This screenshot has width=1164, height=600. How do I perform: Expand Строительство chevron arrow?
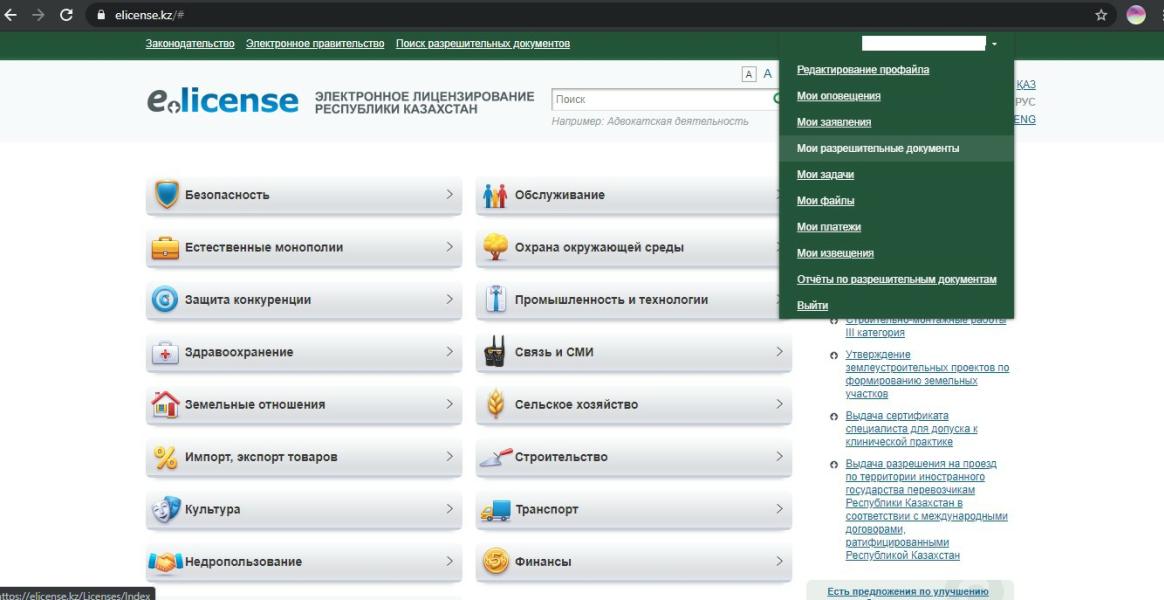point(779,456)
